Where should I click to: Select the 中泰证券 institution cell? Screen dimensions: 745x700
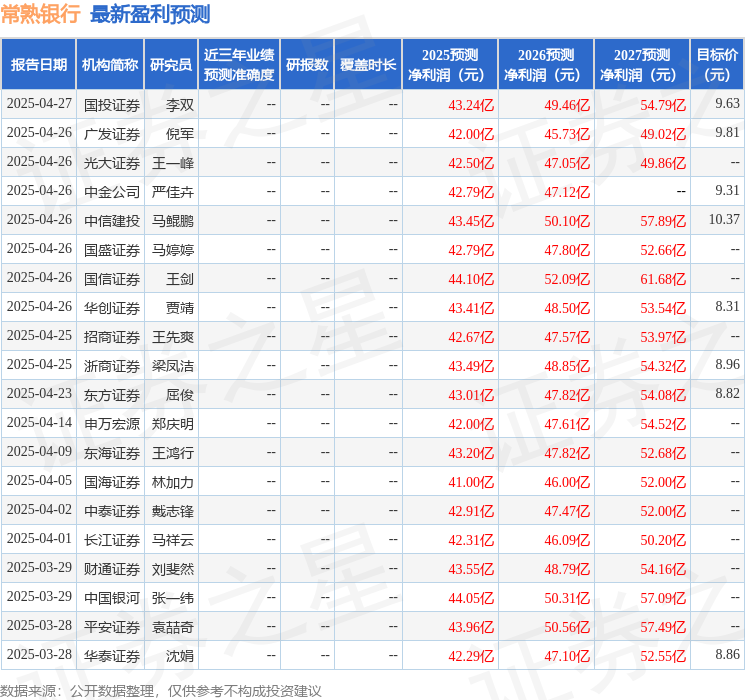click(x=112, y=511)
